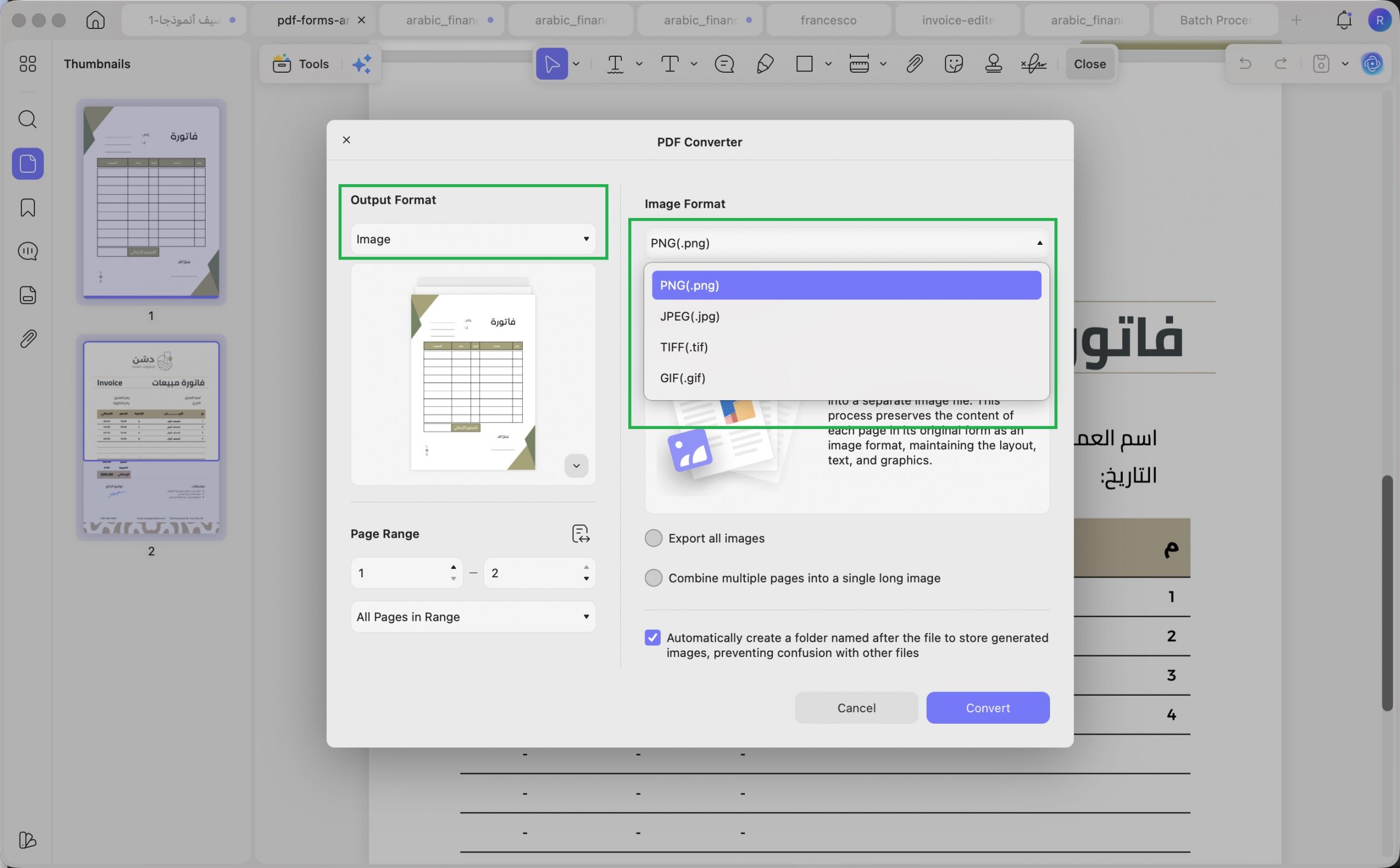Click the layers icon at sidebar bottom
This screenshot has width=1400, height=868.
(27, 840)
